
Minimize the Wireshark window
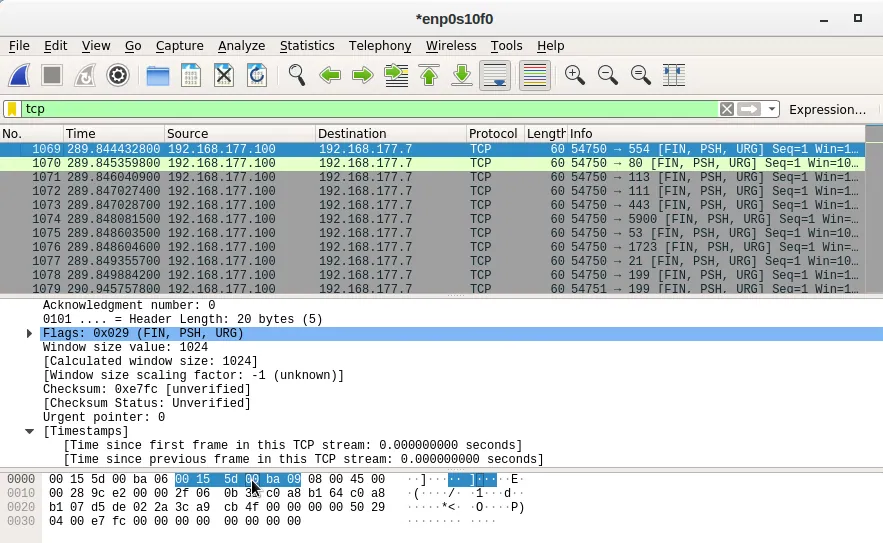pyautogui.click(x=824, y=19)
